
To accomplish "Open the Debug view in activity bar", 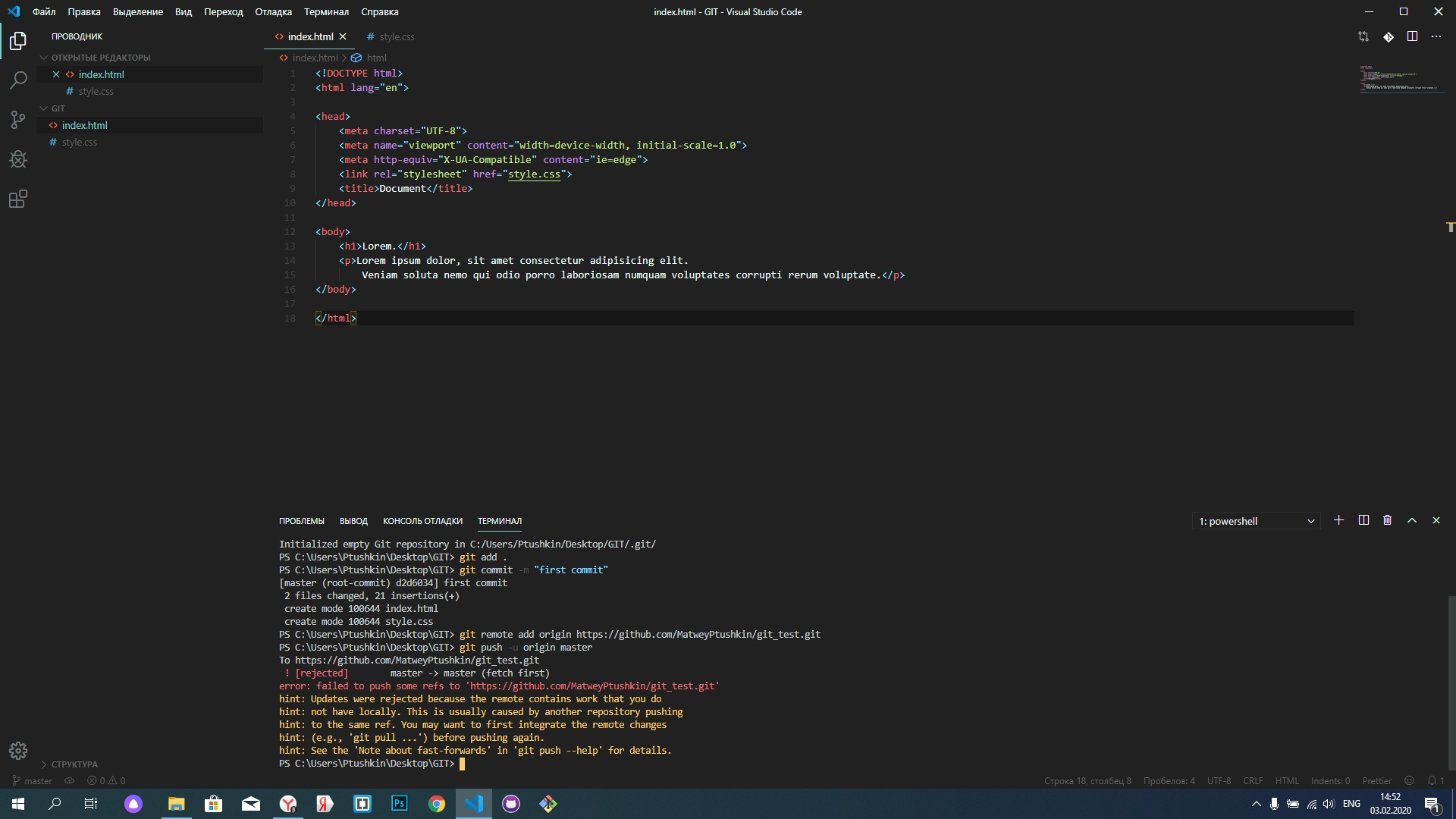I will click(x=18, y=159).
